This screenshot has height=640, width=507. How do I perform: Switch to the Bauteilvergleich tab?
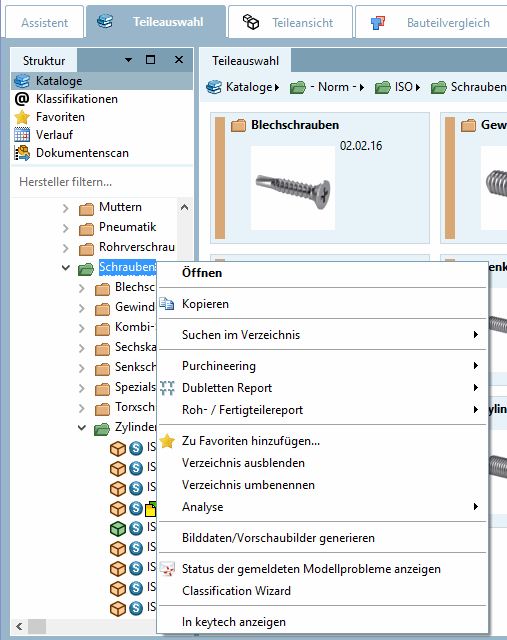(x=431, y=22)
